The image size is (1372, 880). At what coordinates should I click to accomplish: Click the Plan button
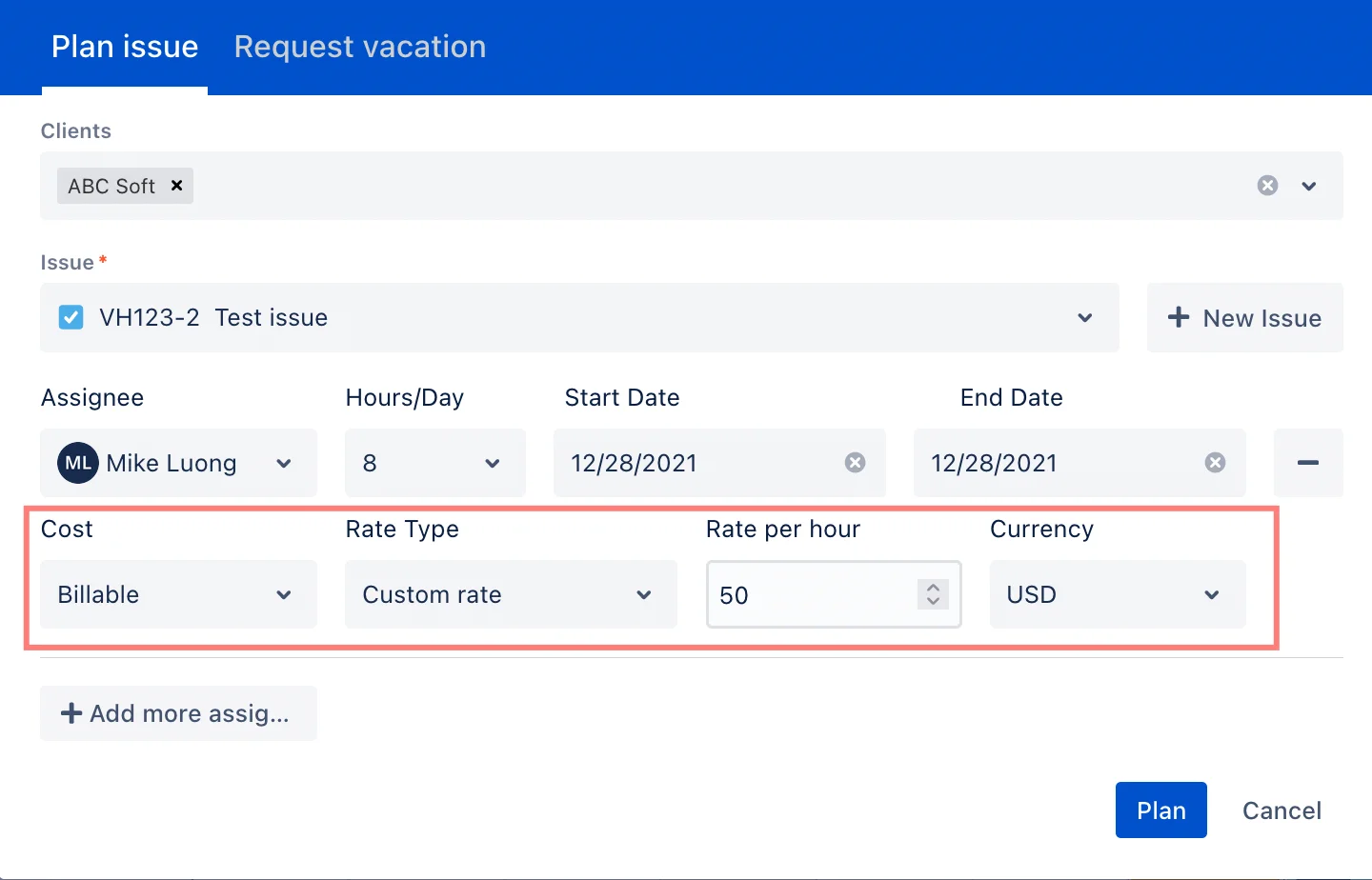(x=1160, y=810)
